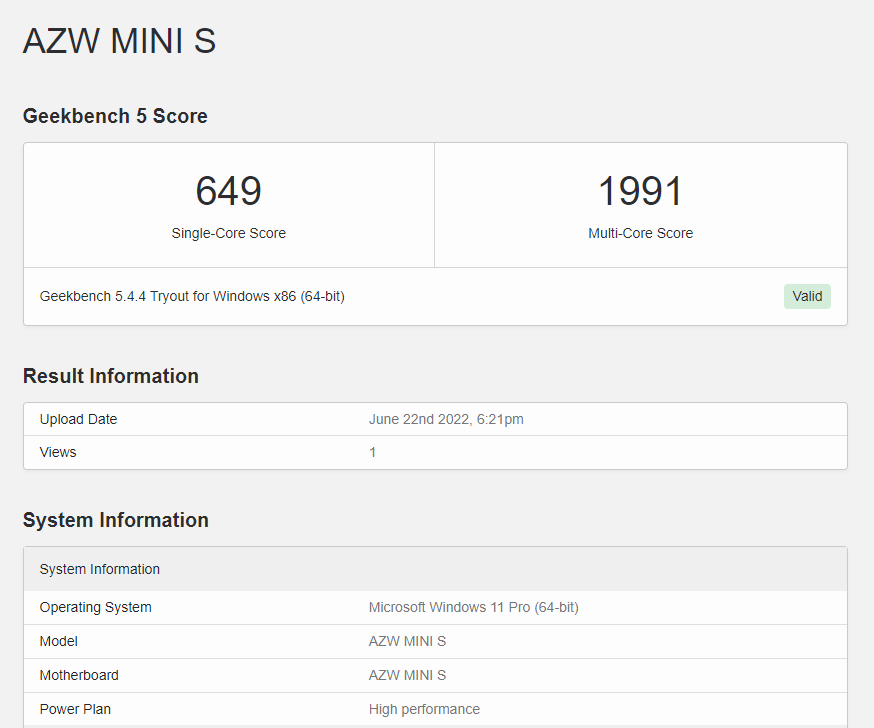The height and width of the screenshot is (728, 874).
Task: Click the AZW MINI S page title
Action: click(x=119, y=41)
